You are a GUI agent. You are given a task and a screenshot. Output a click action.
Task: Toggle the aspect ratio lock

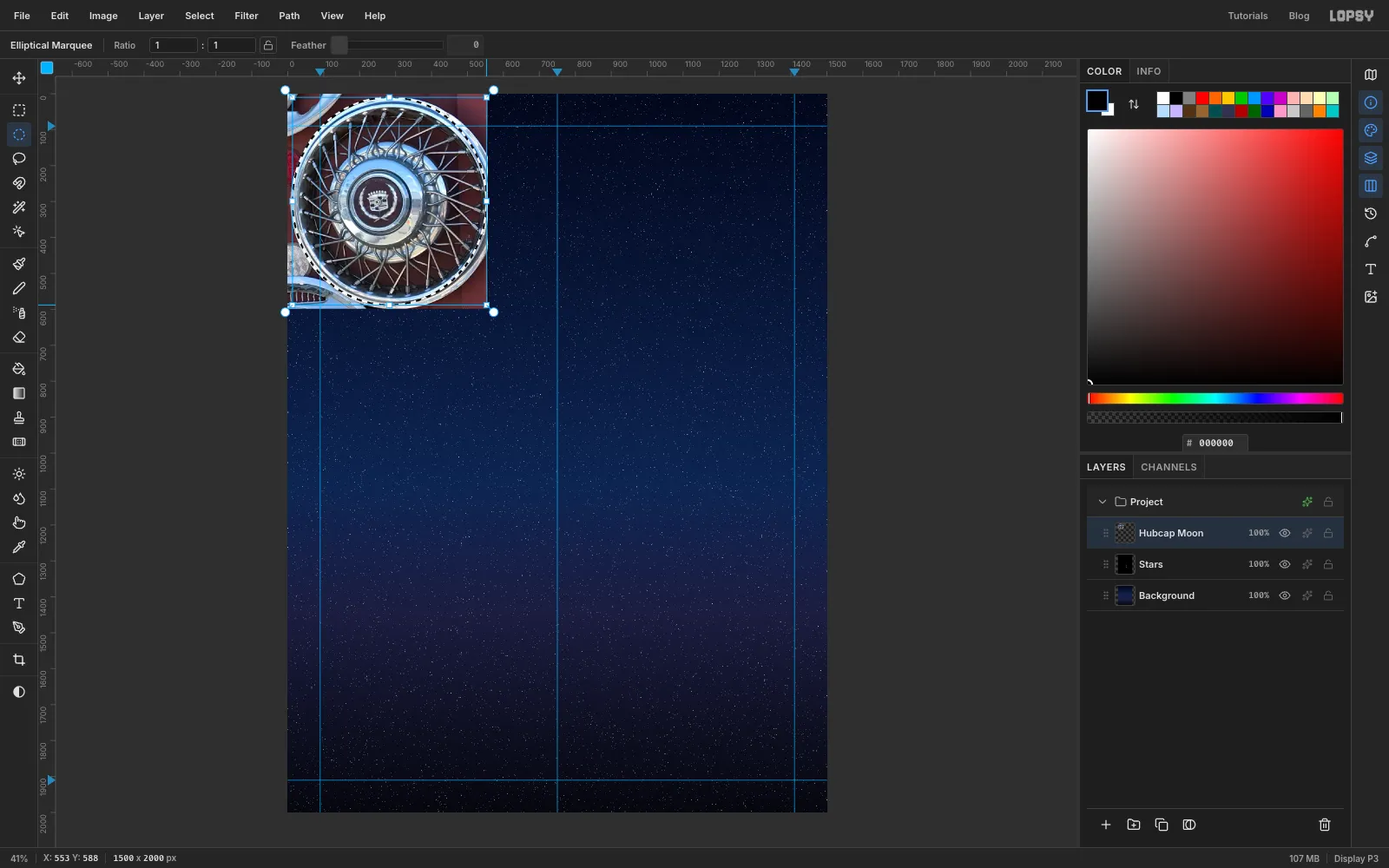pyautogui.click(x=268, y=45)
